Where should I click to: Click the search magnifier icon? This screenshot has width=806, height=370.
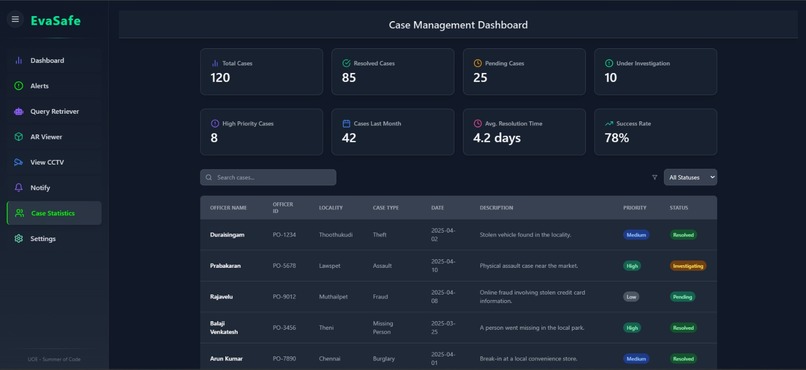pyautogui.click(x=209, y=177)
